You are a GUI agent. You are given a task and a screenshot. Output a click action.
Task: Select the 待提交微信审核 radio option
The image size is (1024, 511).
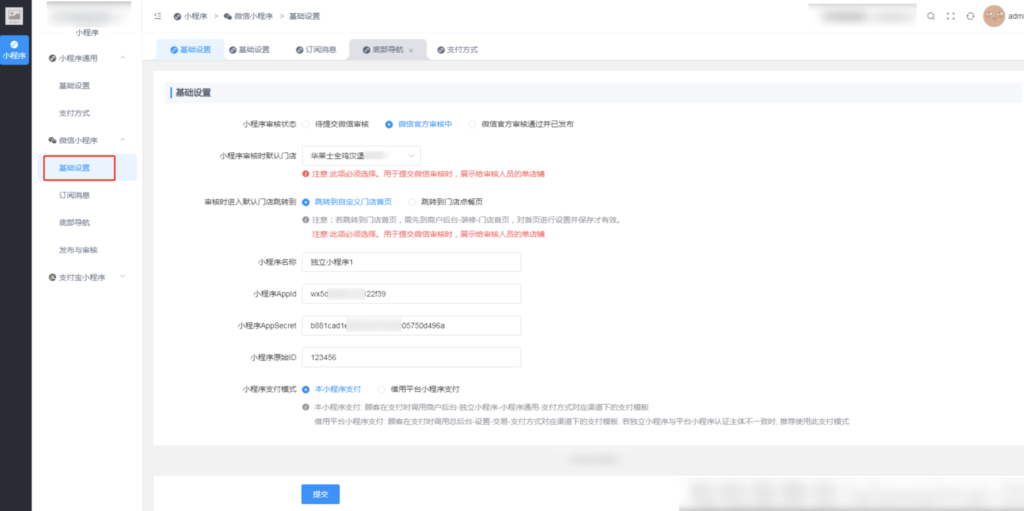coord(306,124)
